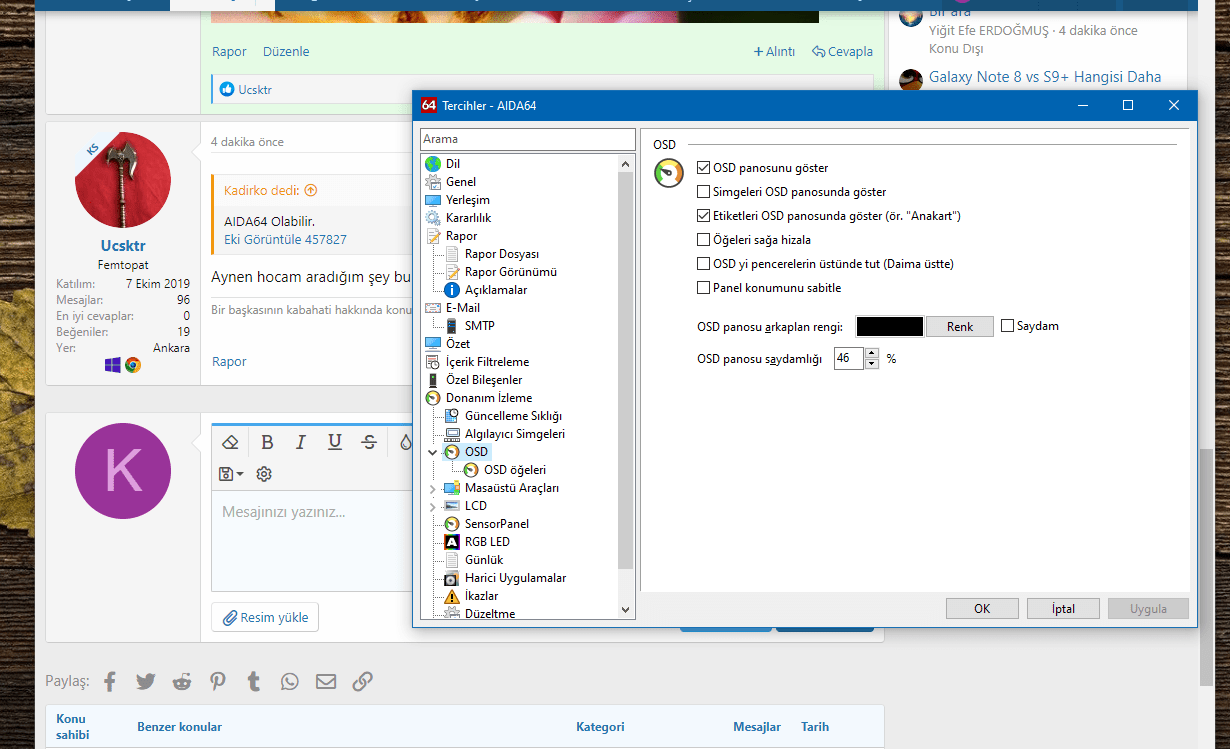Select Açıklamalar in the tree

pyautogui.click(x=496, y=290)
